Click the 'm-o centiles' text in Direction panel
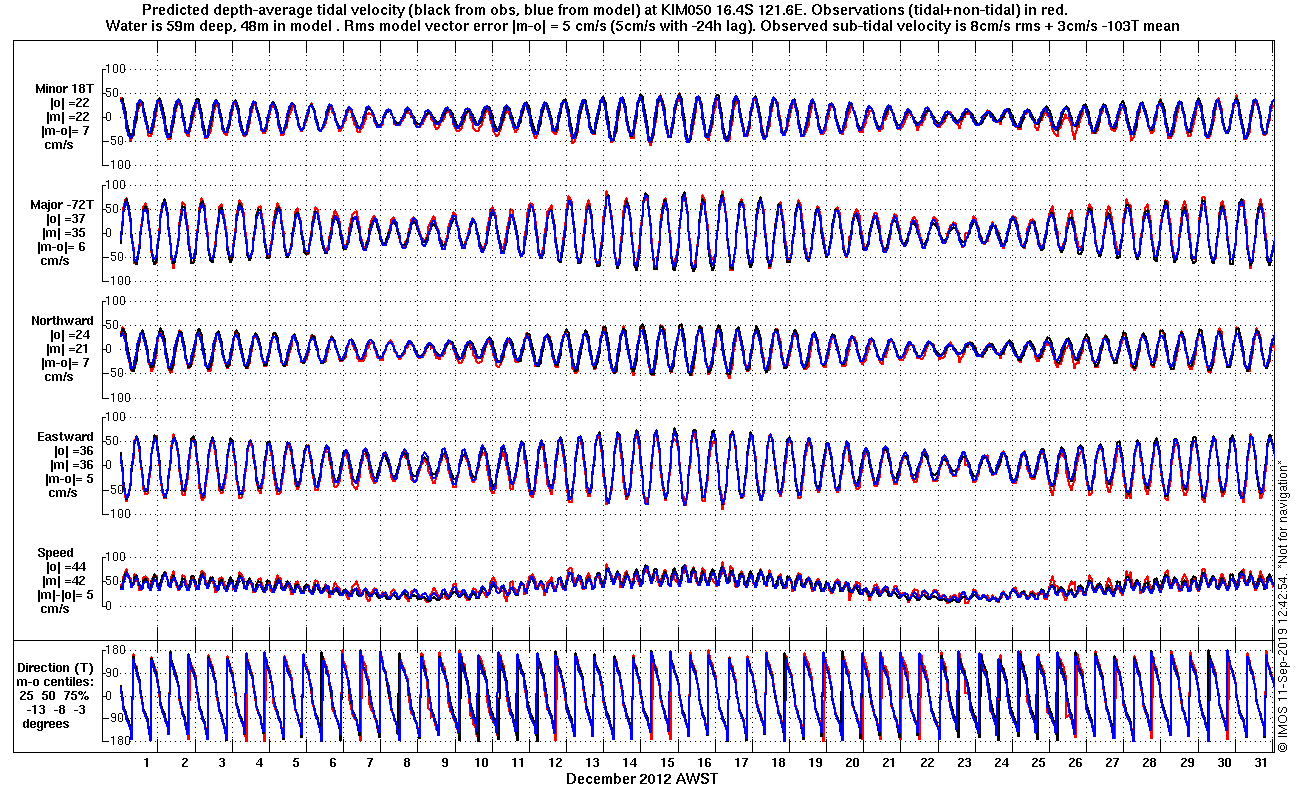This screenshot has width=1300, height=800. point(57,681)
